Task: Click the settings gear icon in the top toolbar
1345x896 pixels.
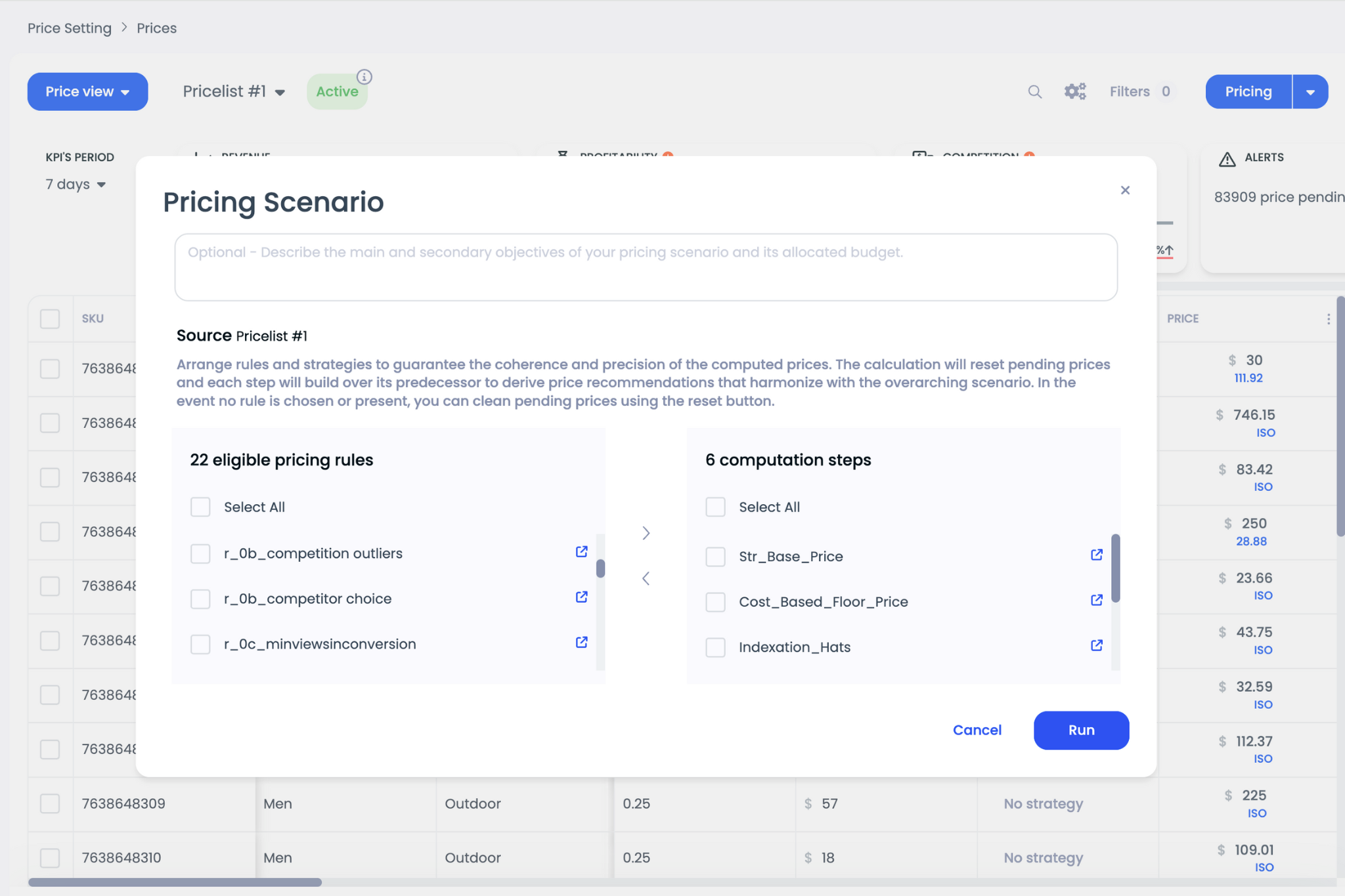Action: click(x=1075, y=92)
